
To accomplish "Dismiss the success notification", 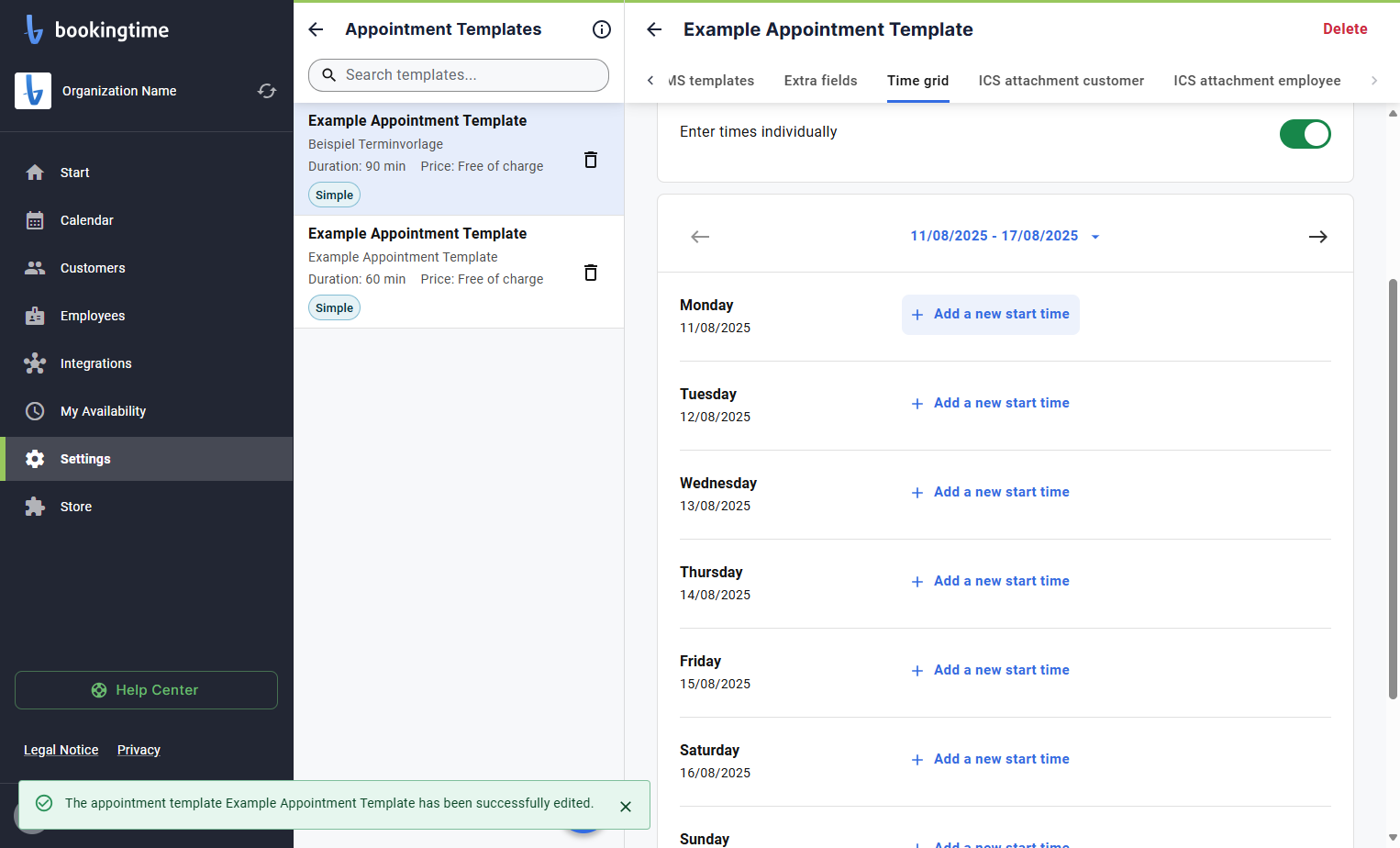I will click(x=626, y=807).
